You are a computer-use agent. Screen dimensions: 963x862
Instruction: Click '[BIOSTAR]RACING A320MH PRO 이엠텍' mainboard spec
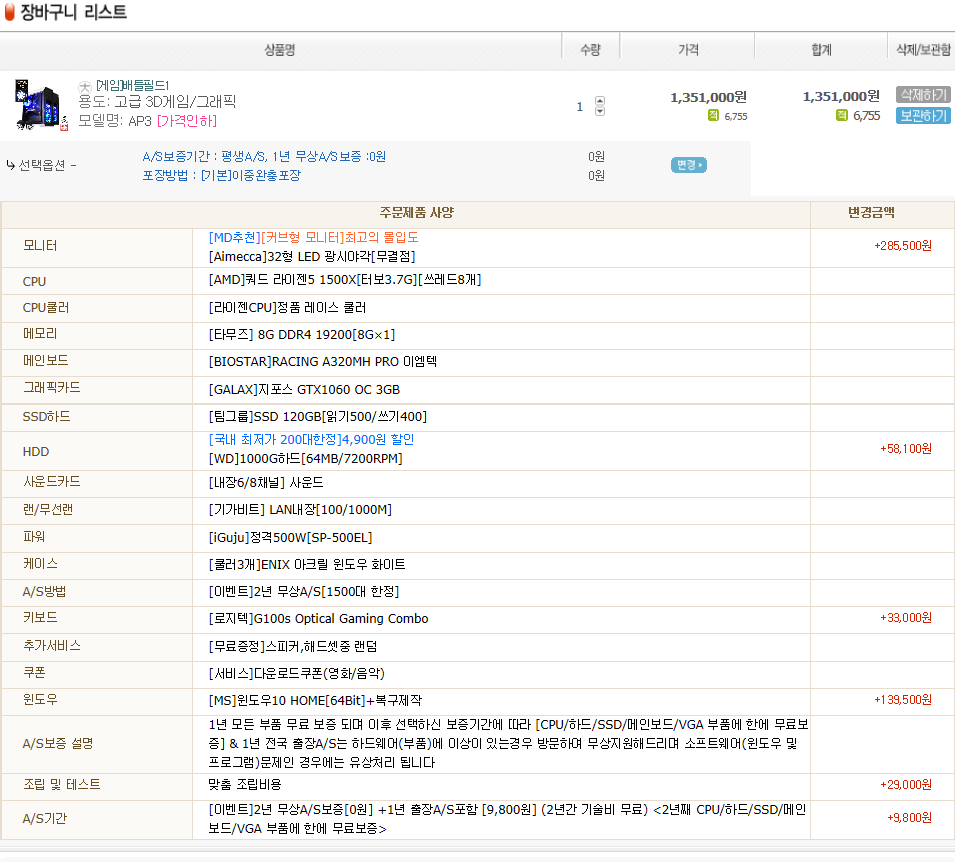click(x=323, y=362)
